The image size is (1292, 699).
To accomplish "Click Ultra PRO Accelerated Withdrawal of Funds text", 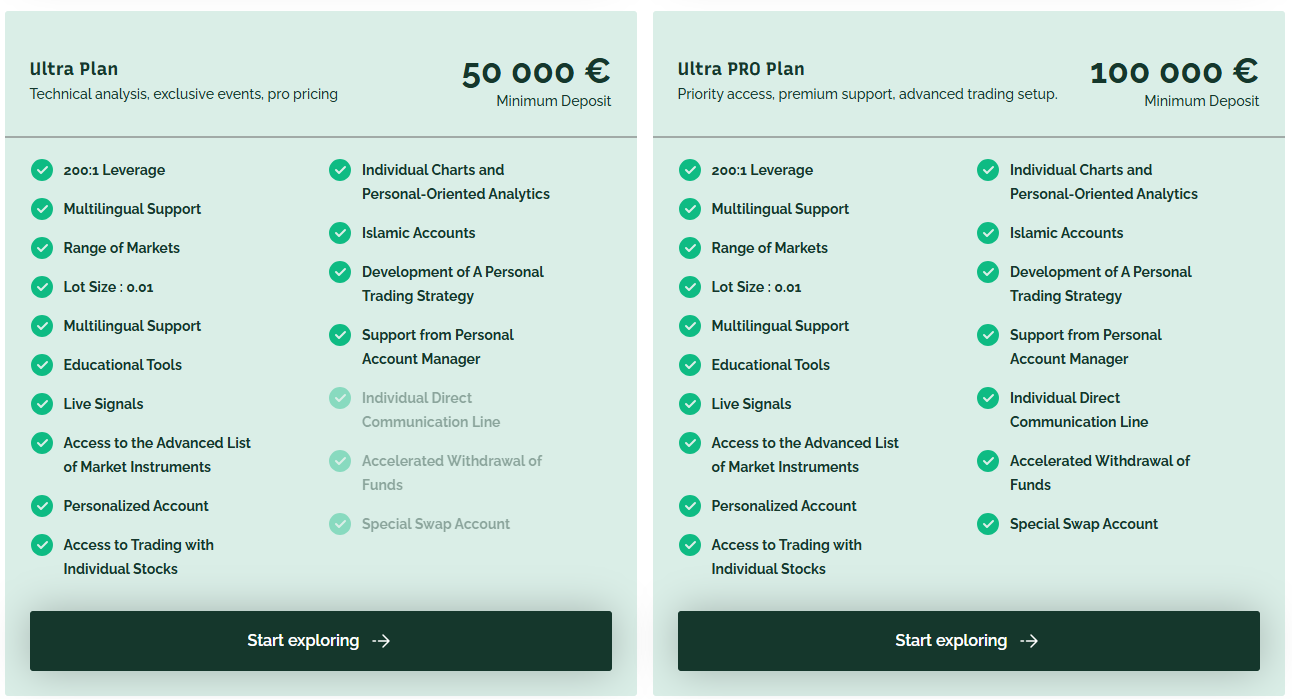I will (1099, 473).
